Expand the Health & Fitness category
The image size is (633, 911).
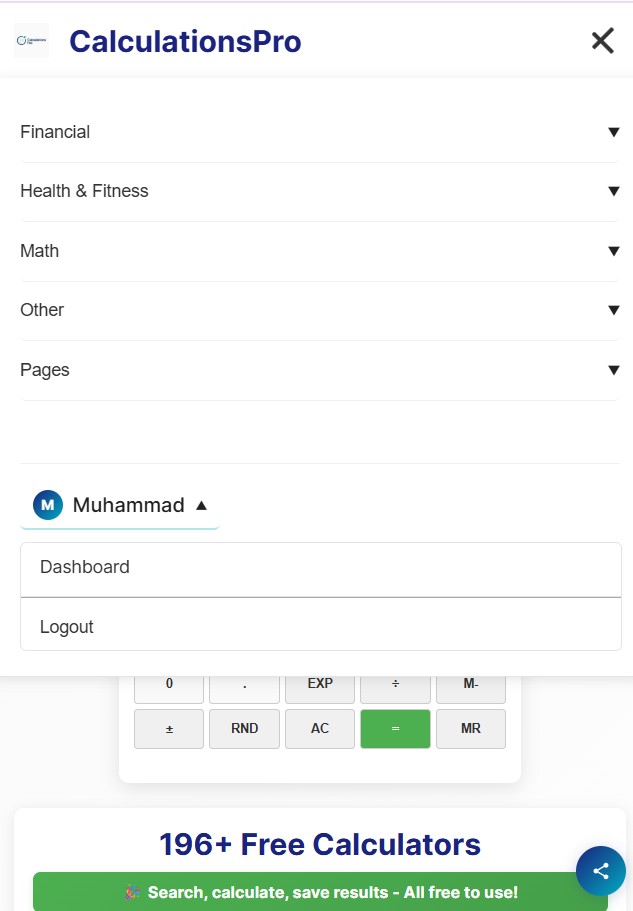84,191
